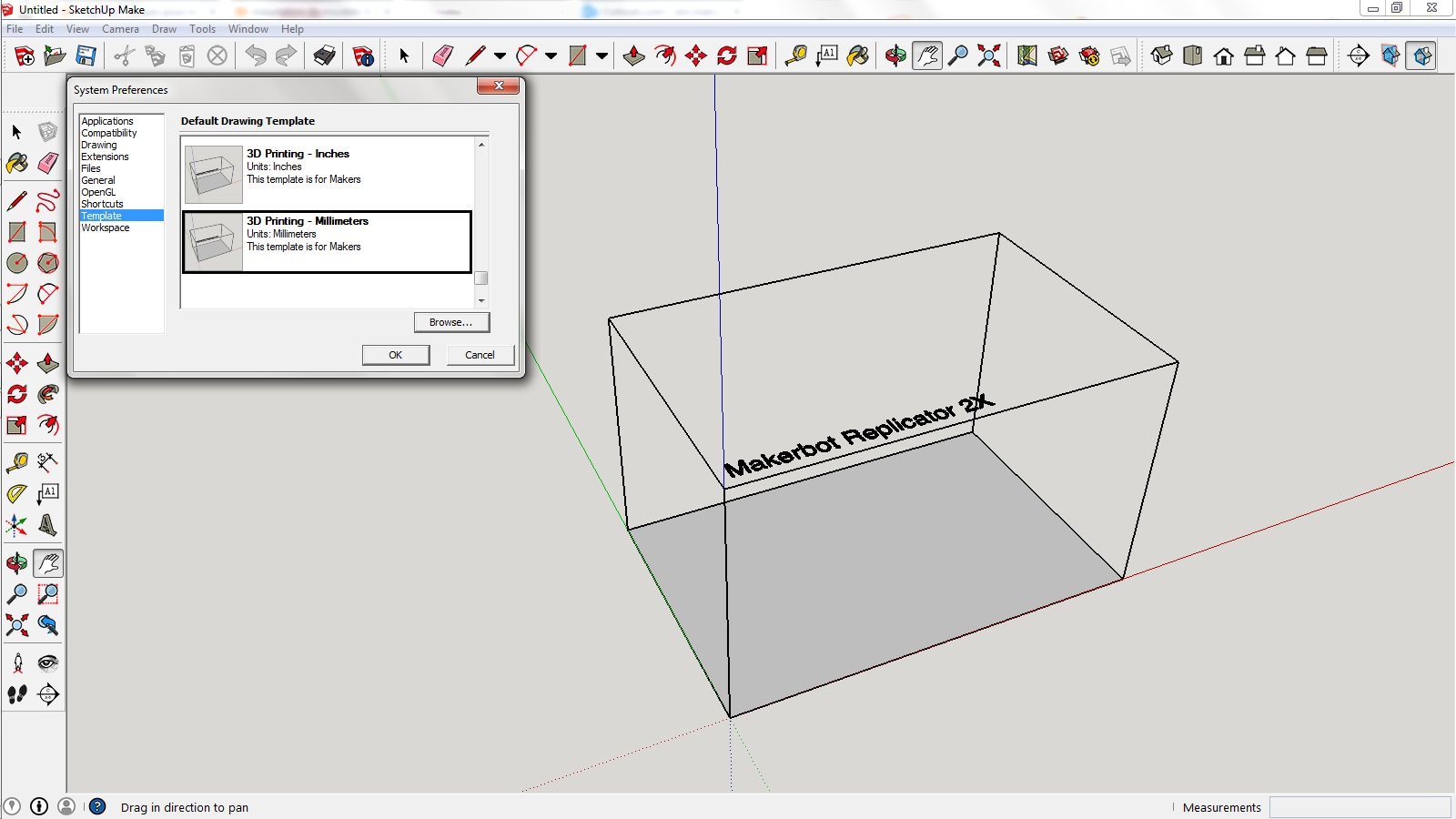
Task: Click OK in System Preferences
Action: pos(396,355)
